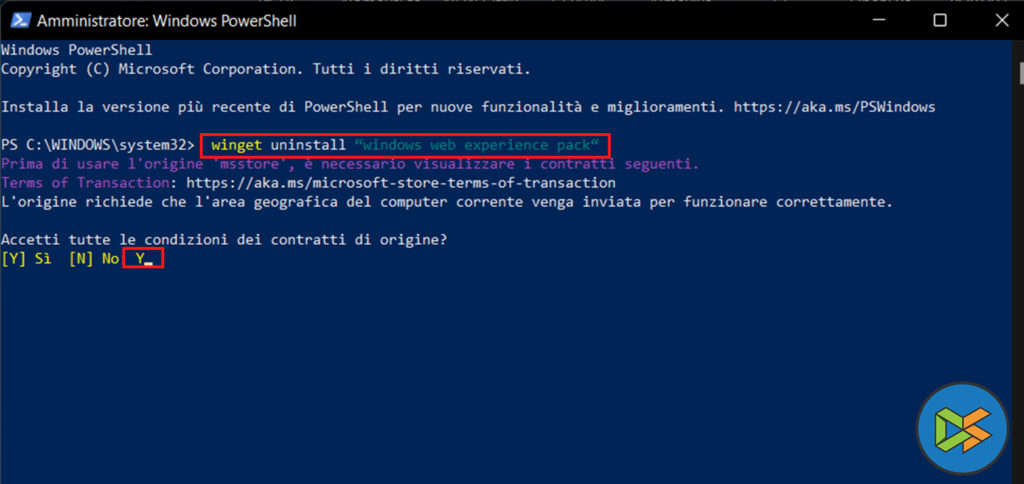Click the Copyright Microsoft Corporation line
The image size is (1024, 484).
click(x=265, y=68)
